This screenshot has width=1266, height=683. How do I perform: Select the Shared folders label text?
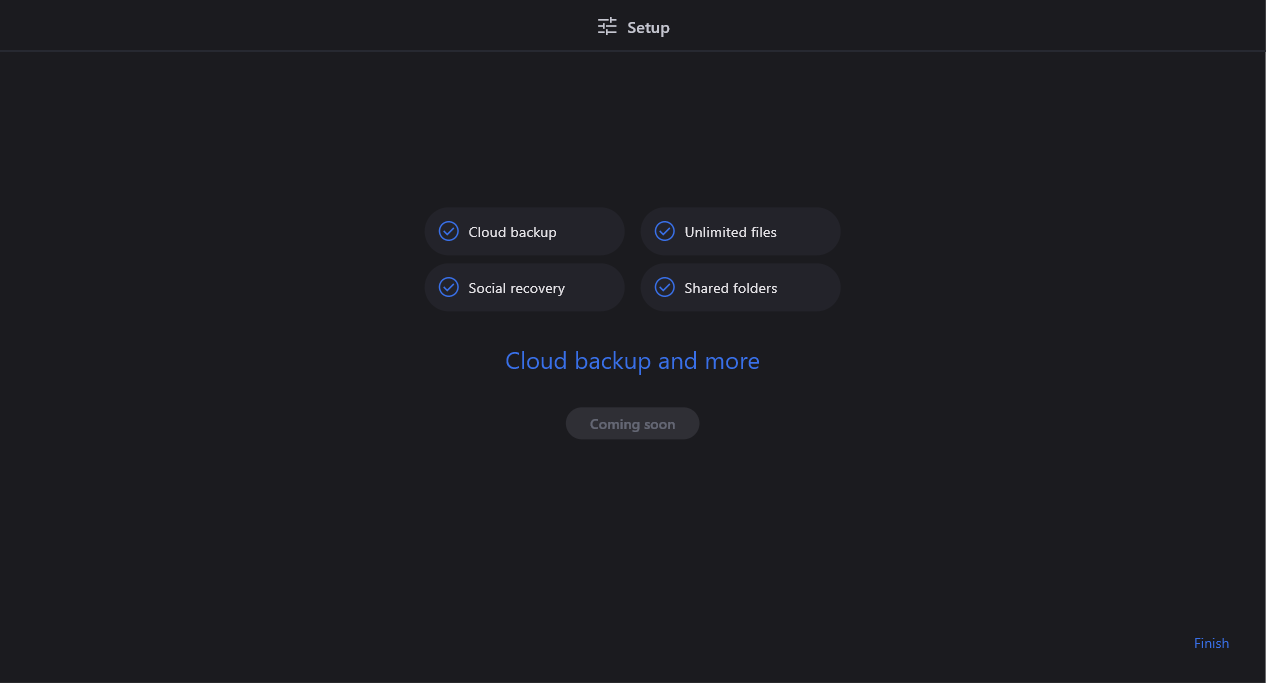(730, 288)
